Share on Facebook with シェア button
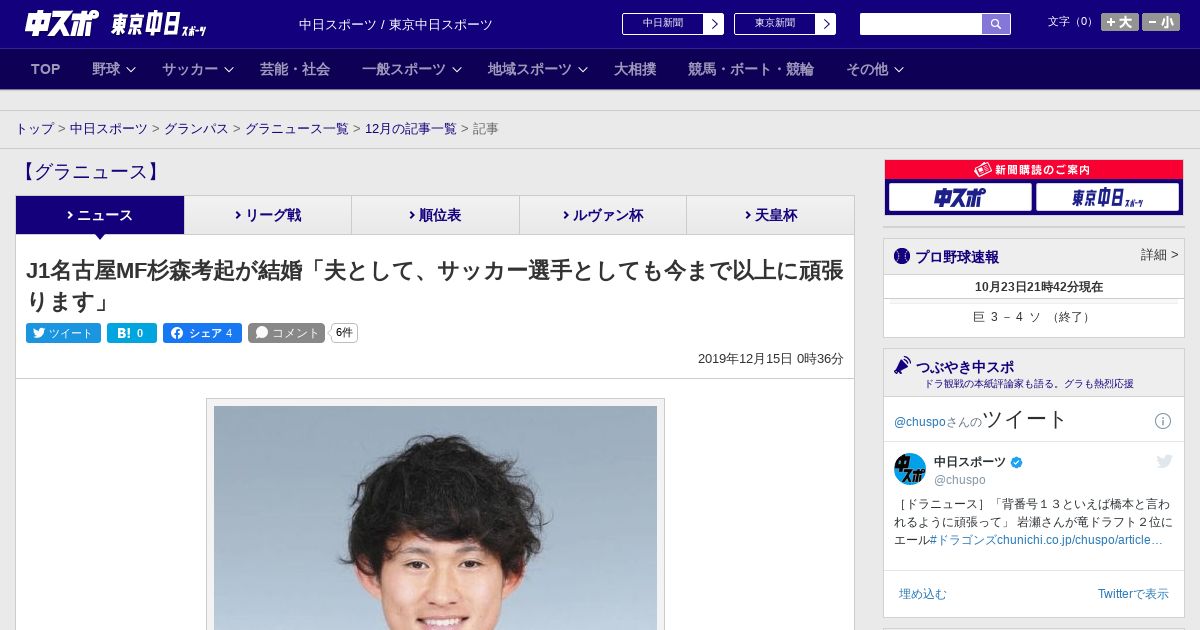Screen dimensions: 1200x630 tap(202, 333)
